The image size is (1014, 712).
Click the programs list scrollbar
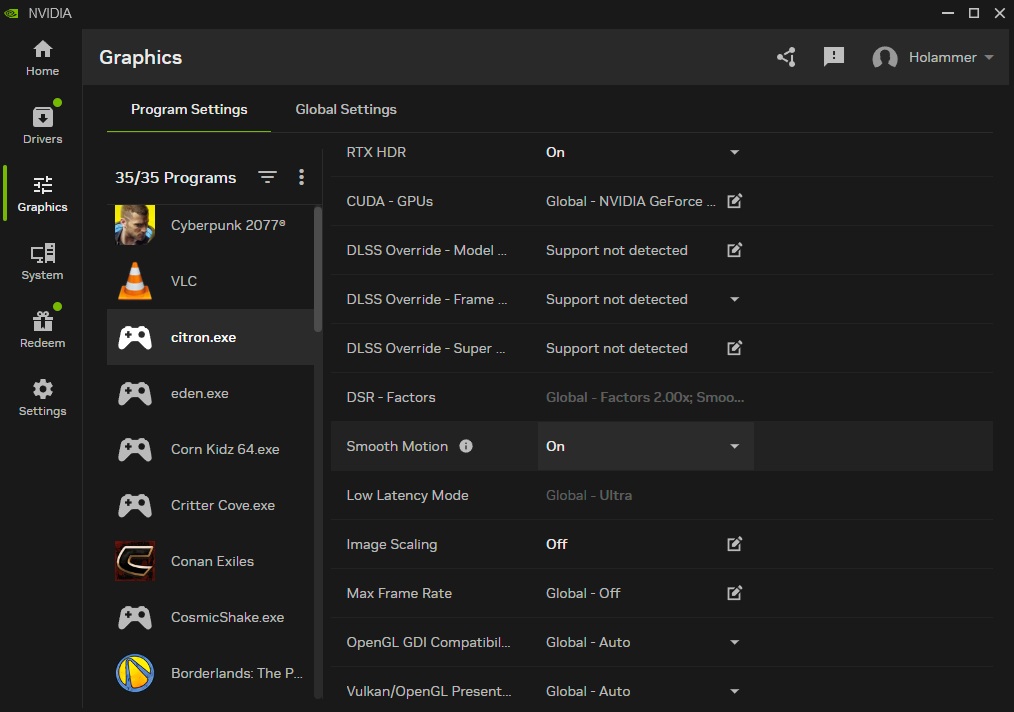(318, 268)
